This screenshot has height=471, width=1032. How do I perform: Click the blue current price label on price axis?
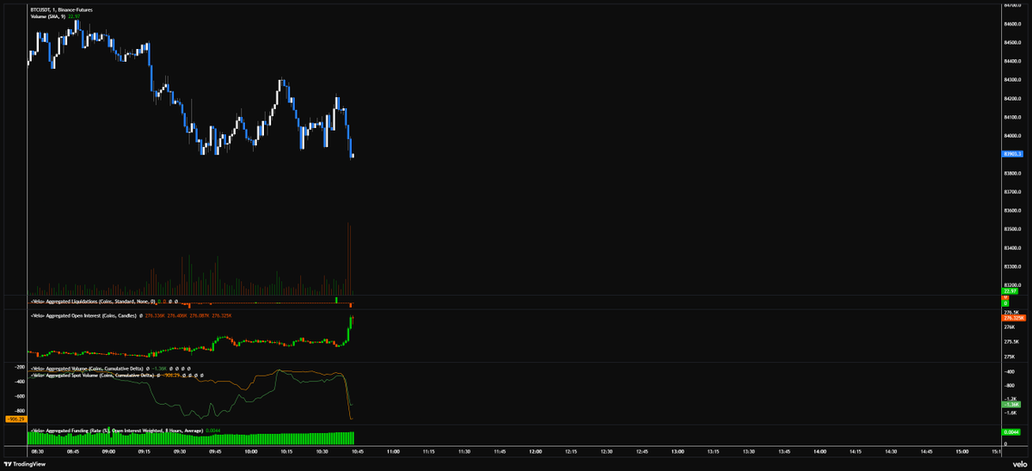[x=1012, y=155]
